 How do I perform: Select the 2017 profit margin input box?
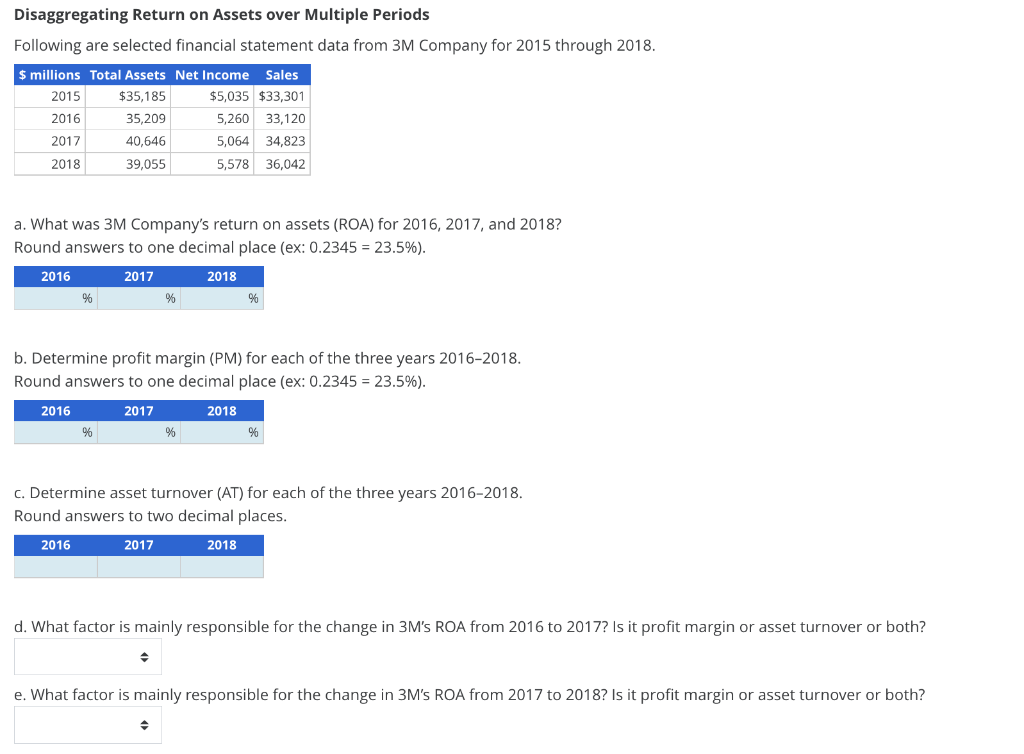[138, 432]
